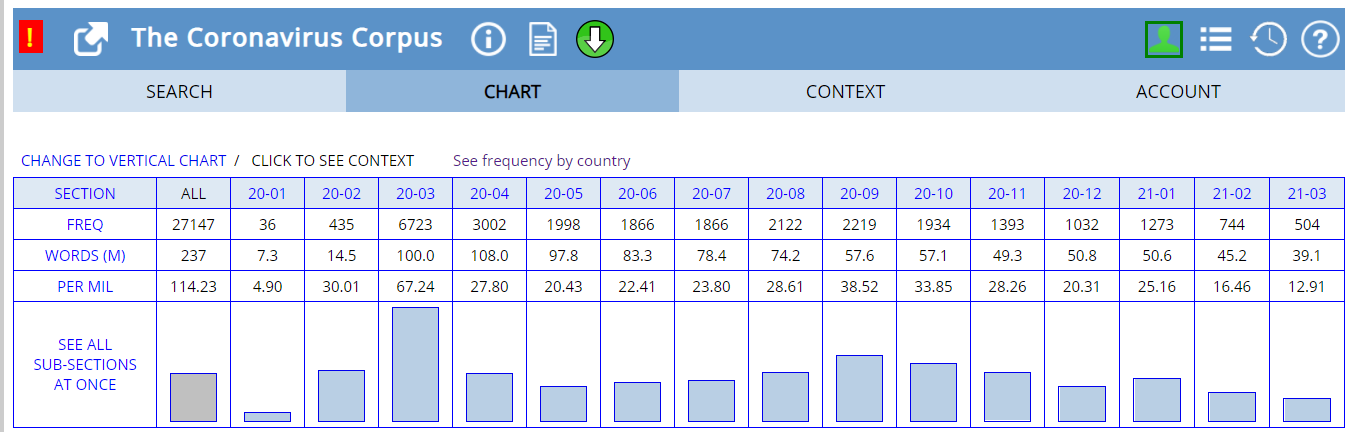Click the words value 237
This screenshot has width=1353, height=432.
194,256
